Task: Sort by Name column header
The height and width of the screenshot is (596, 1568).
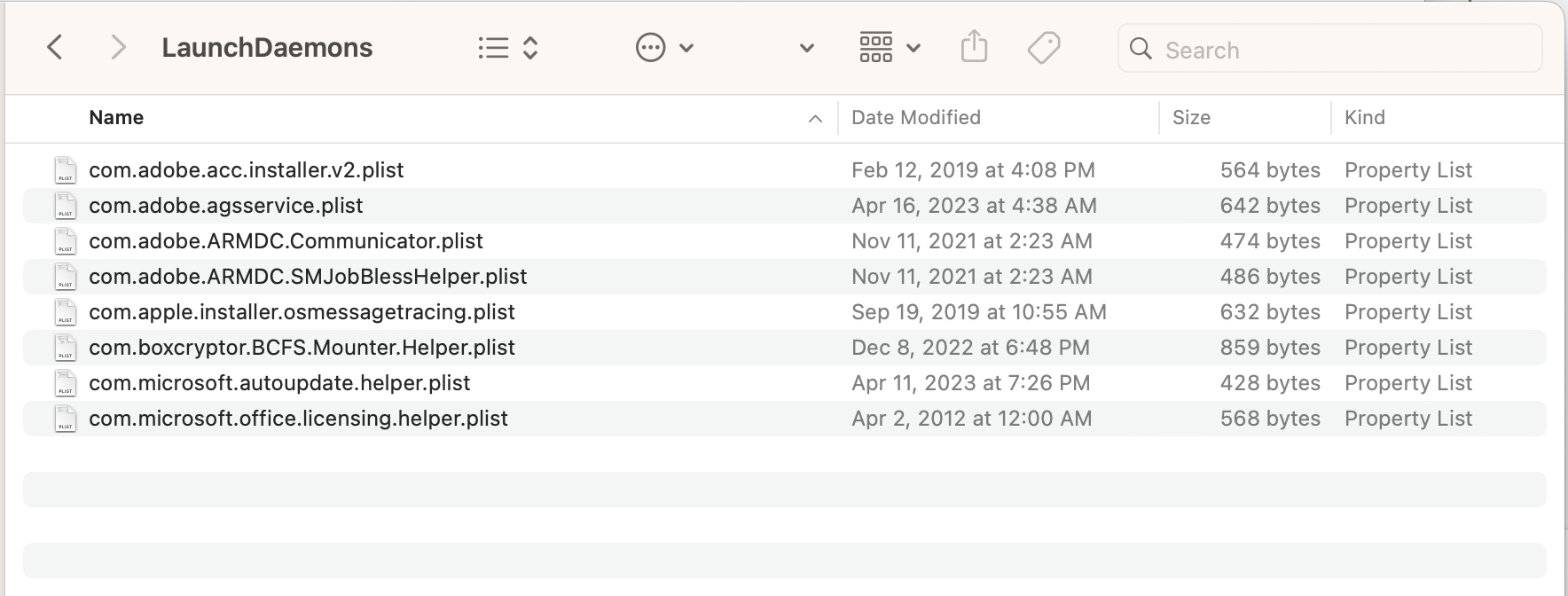Action: coord(116,118)
